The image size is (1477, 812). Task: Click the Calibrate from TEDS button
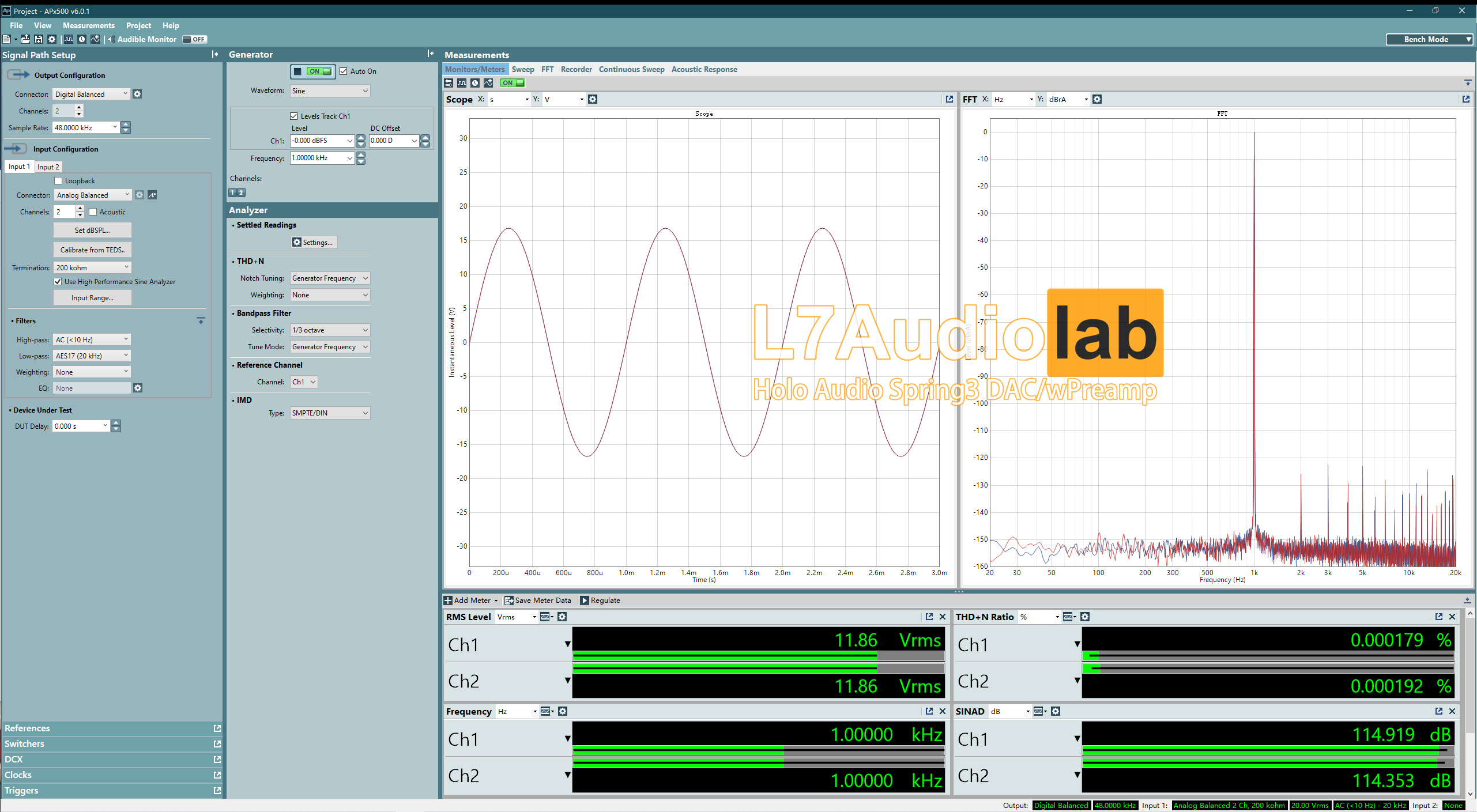(93, 249)
